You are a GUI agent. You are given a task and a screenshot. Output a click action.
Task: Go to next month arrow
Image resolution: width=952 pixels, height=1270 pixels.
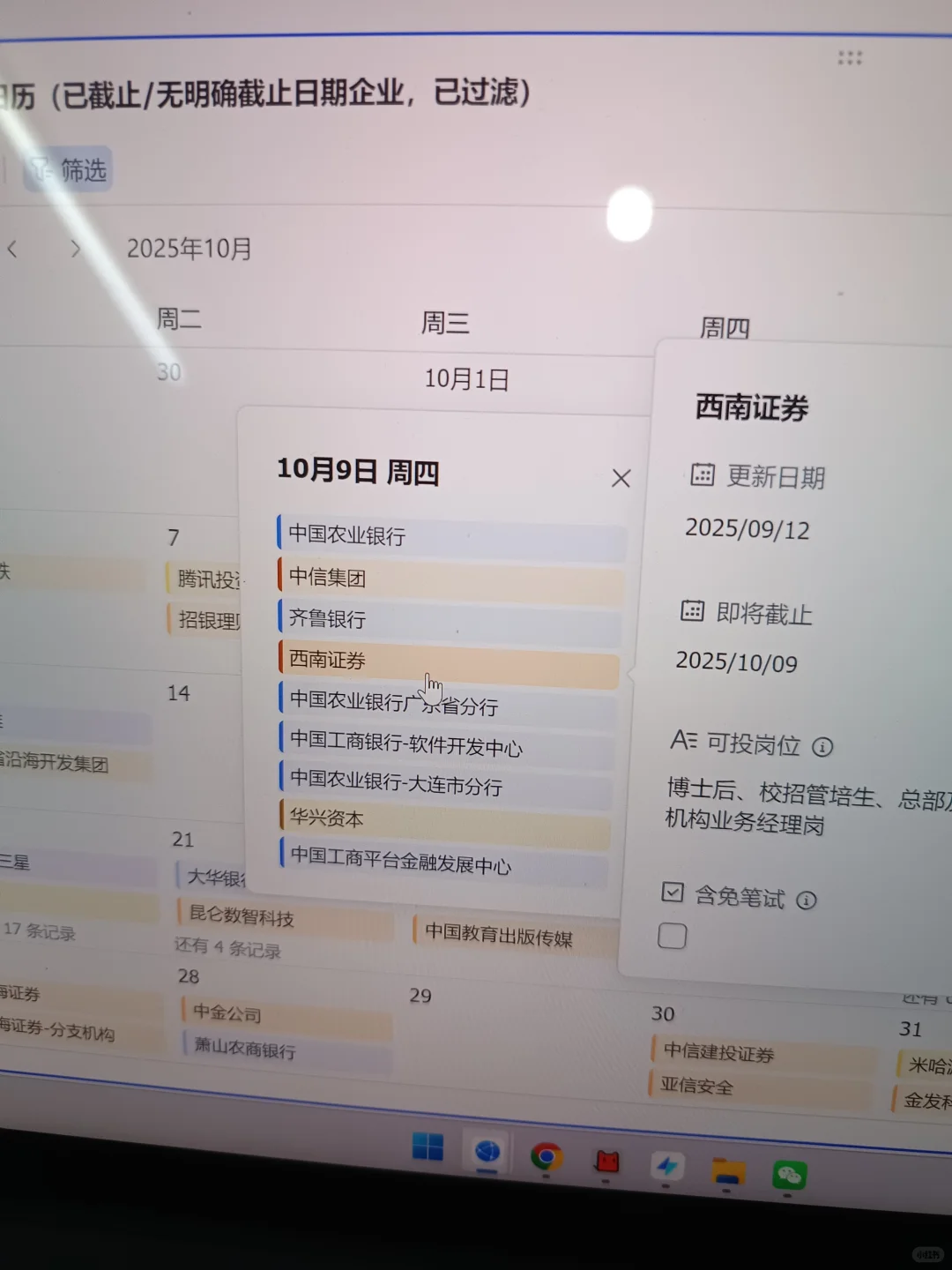coord(76,249)
